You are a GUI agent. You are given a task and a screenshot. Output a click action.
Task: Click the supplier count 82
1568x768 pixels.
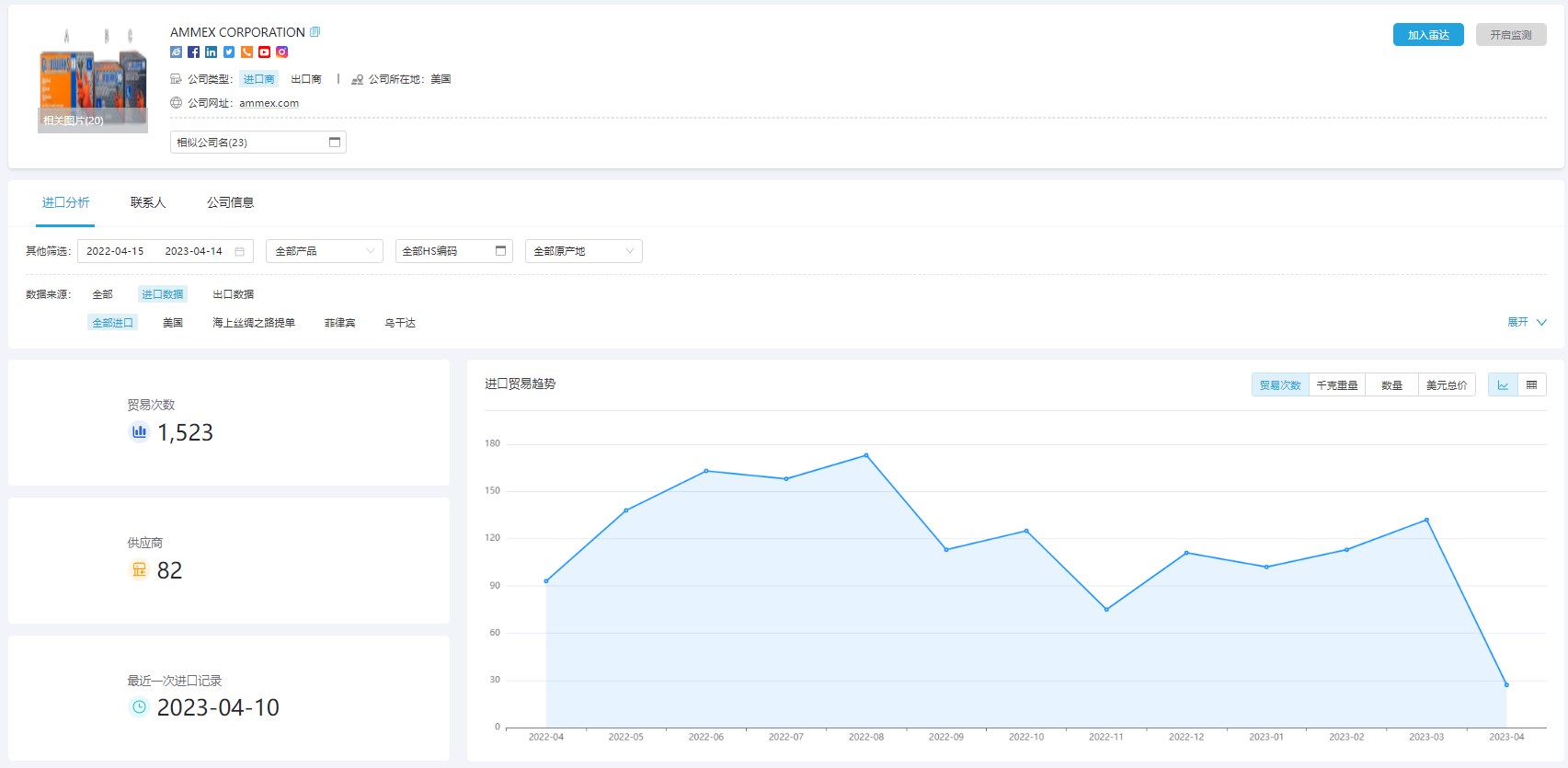[x=170, y=570]
